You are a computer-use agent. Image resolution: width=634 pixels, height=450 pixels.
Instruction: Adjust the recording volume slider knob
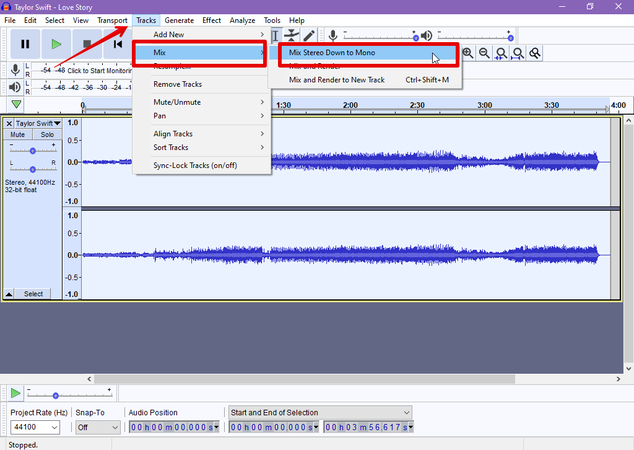point(416,38)
